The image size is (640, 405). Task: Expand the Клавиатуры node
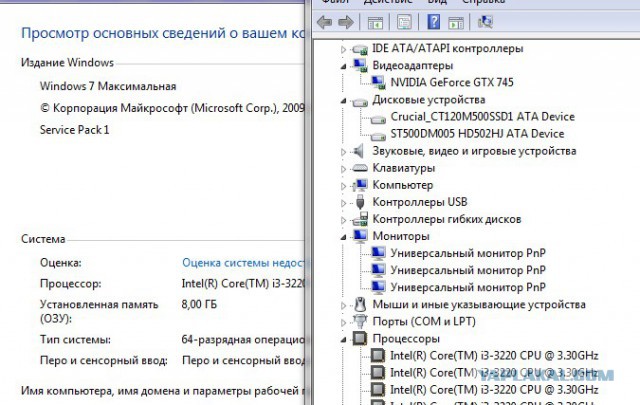coord(343,169)
